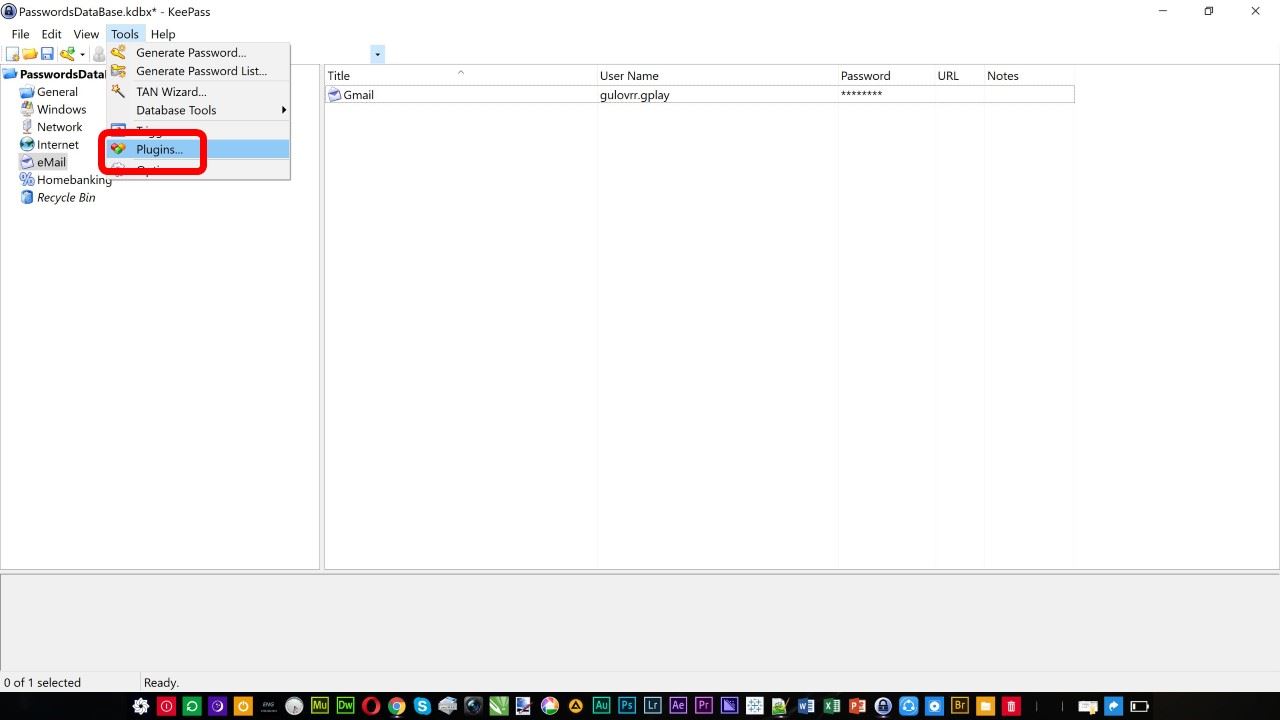Open the Help menu

(x=163, y=34)
